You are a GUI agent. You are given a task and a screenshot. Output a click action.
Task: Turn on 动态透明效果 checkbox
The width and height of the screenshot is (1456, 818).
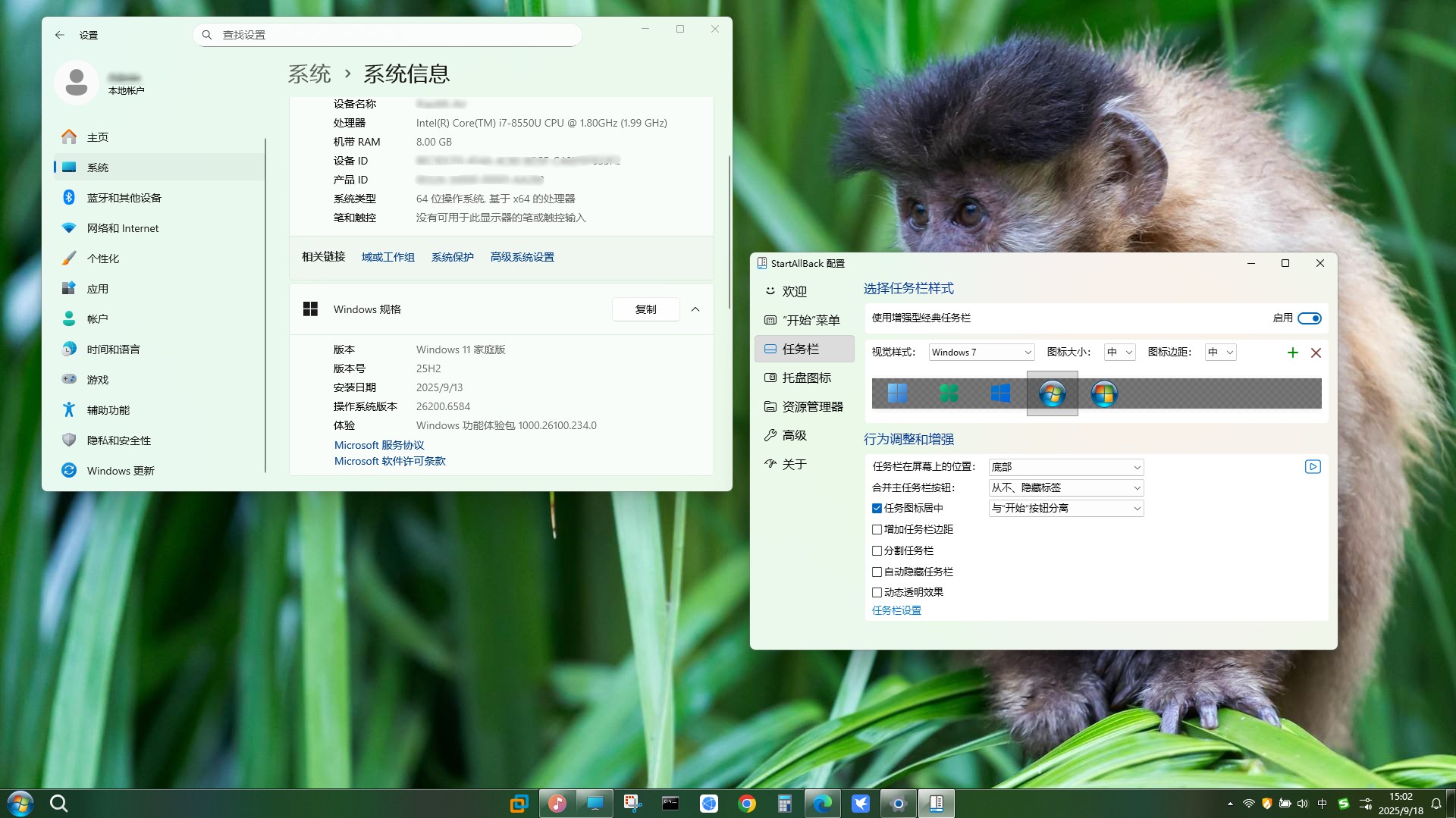pos(877,593)
